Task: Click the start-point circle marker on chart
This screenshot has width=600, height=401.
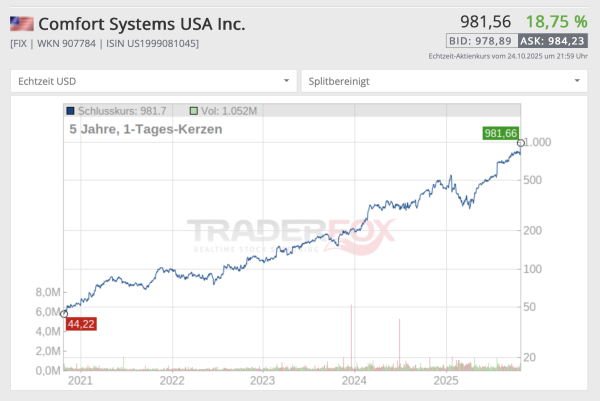Action: click(65, 312)
